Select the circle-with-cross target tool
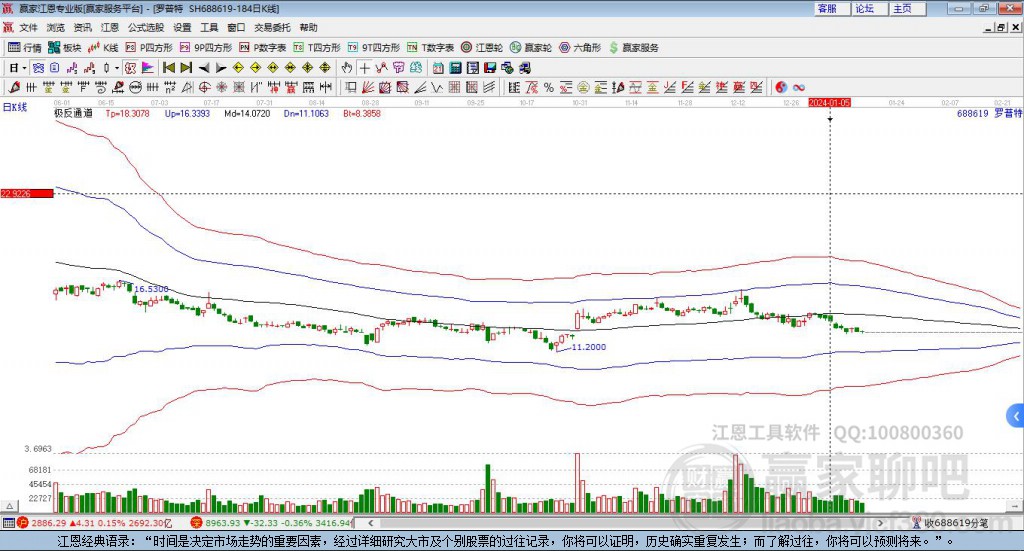The image size is (1024, 551). tap(204, 87)
